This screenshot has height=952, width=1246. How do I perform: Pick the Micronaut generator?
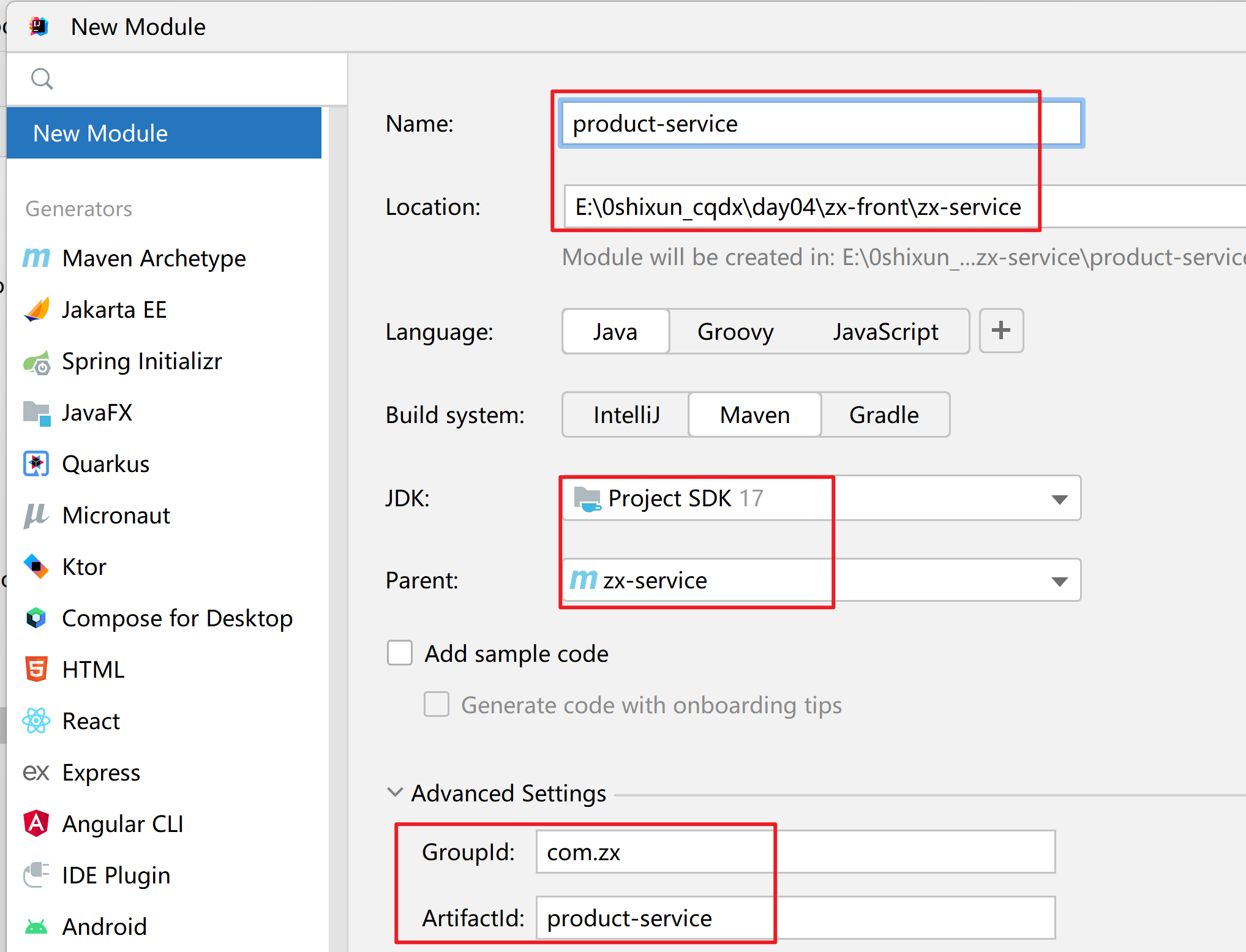(x=116, y=515)
